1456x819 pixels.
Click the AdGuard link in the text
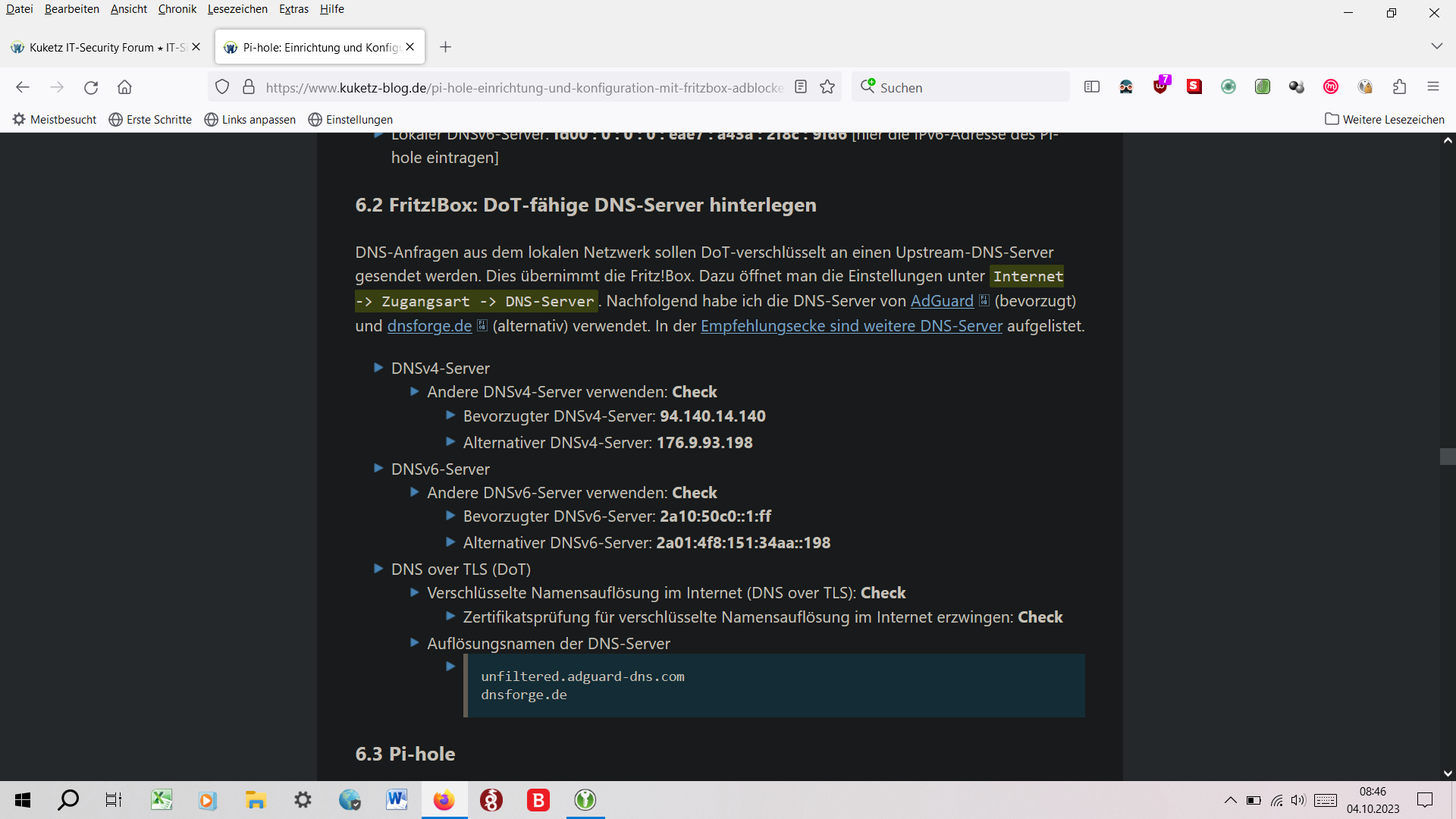[941, 300]
